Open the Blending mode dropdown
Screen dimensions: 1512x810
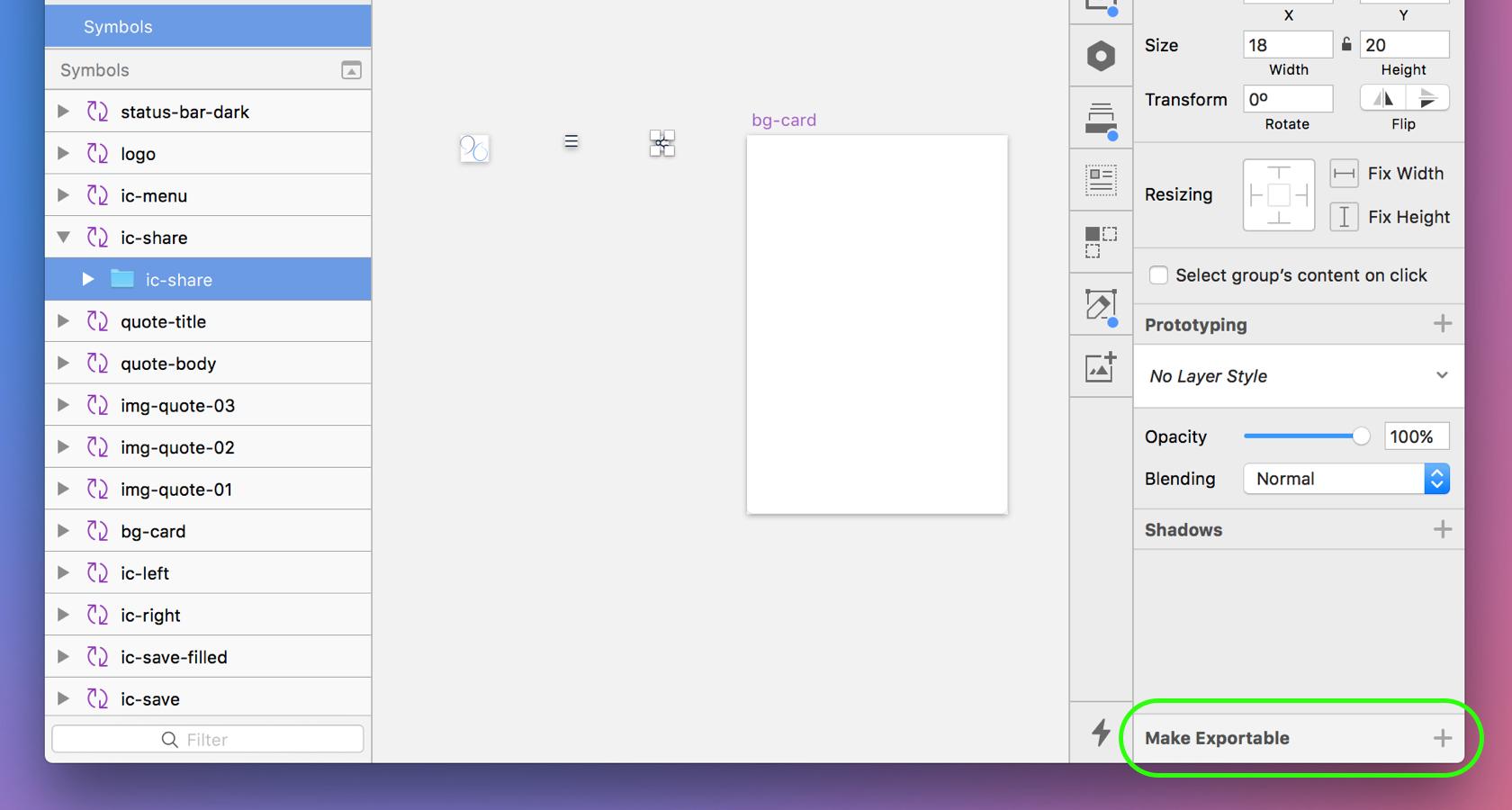[1436, 479]
